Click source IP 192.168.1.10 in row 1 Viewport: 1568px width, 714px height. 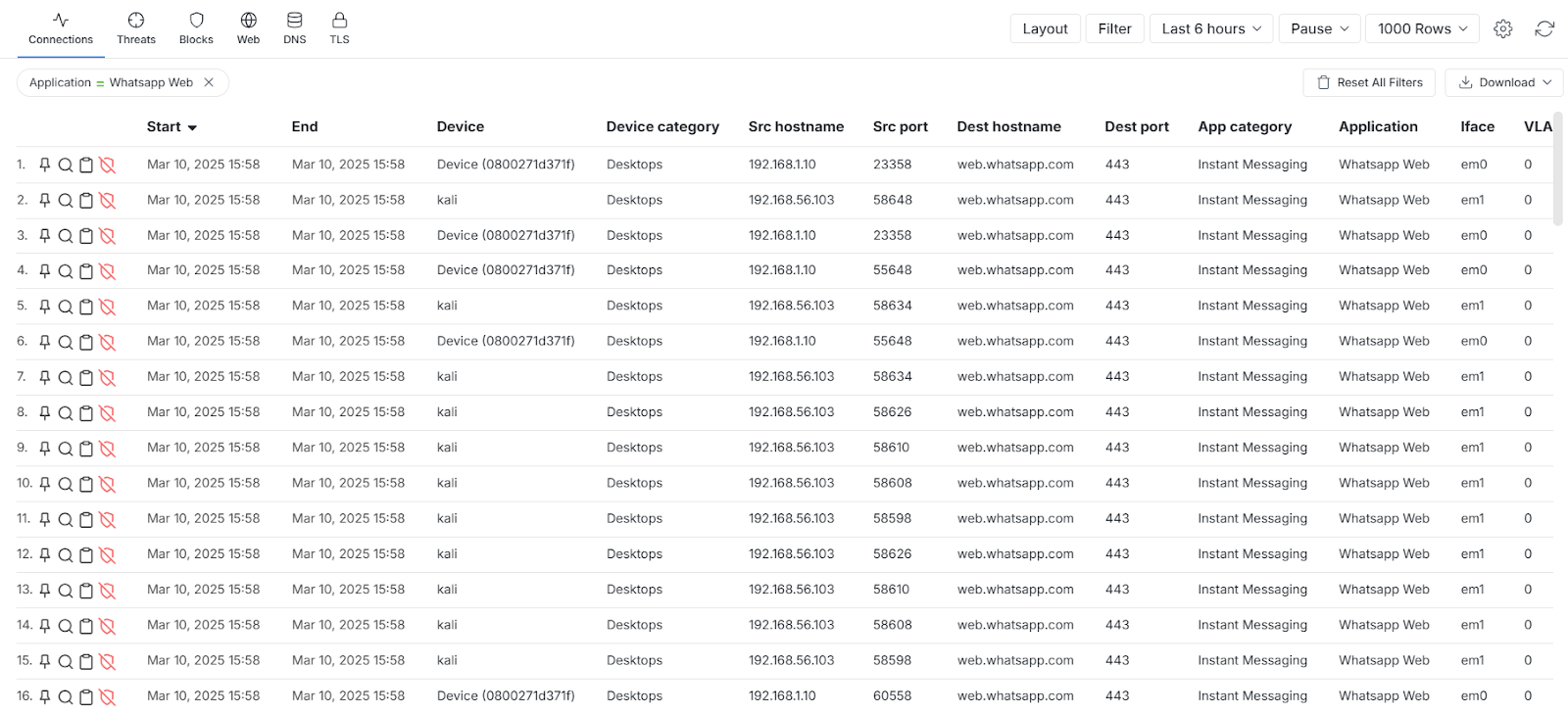coord(782,165)
